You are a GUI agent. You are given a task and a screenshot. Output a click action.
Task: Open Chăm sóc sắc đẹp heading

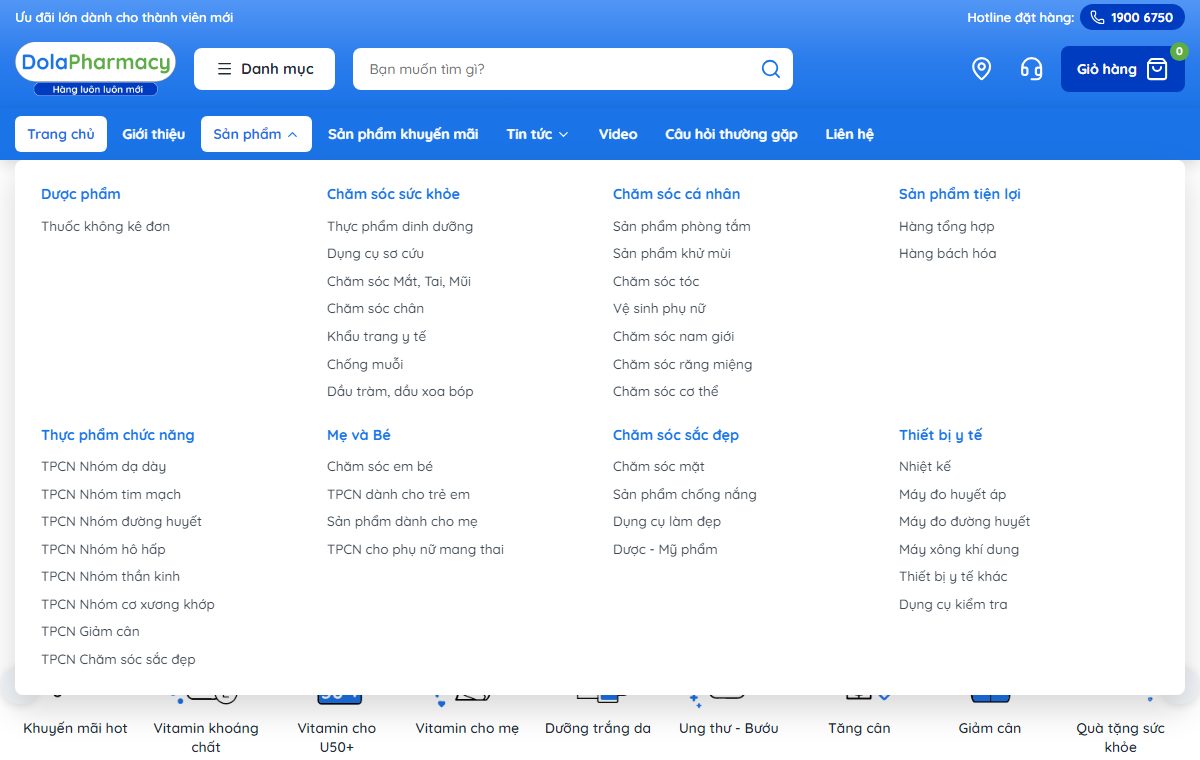pyautogui.click(x=676, y=435)
